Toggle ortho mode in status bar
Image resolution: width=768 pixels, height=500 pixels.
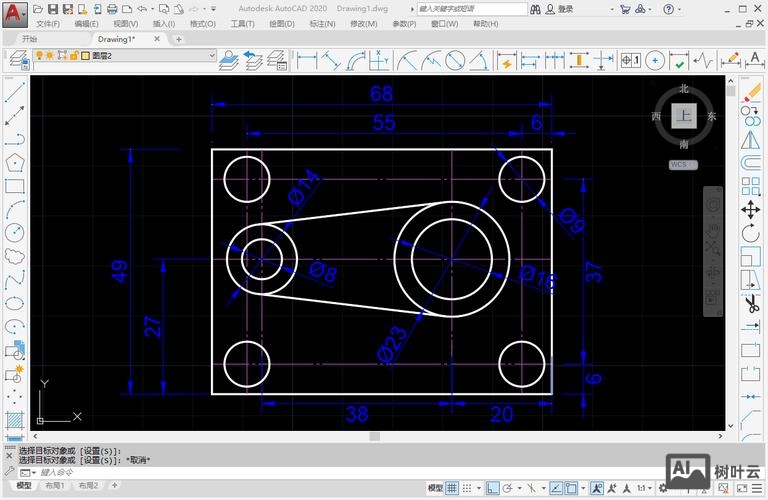[x=492, y=488]
